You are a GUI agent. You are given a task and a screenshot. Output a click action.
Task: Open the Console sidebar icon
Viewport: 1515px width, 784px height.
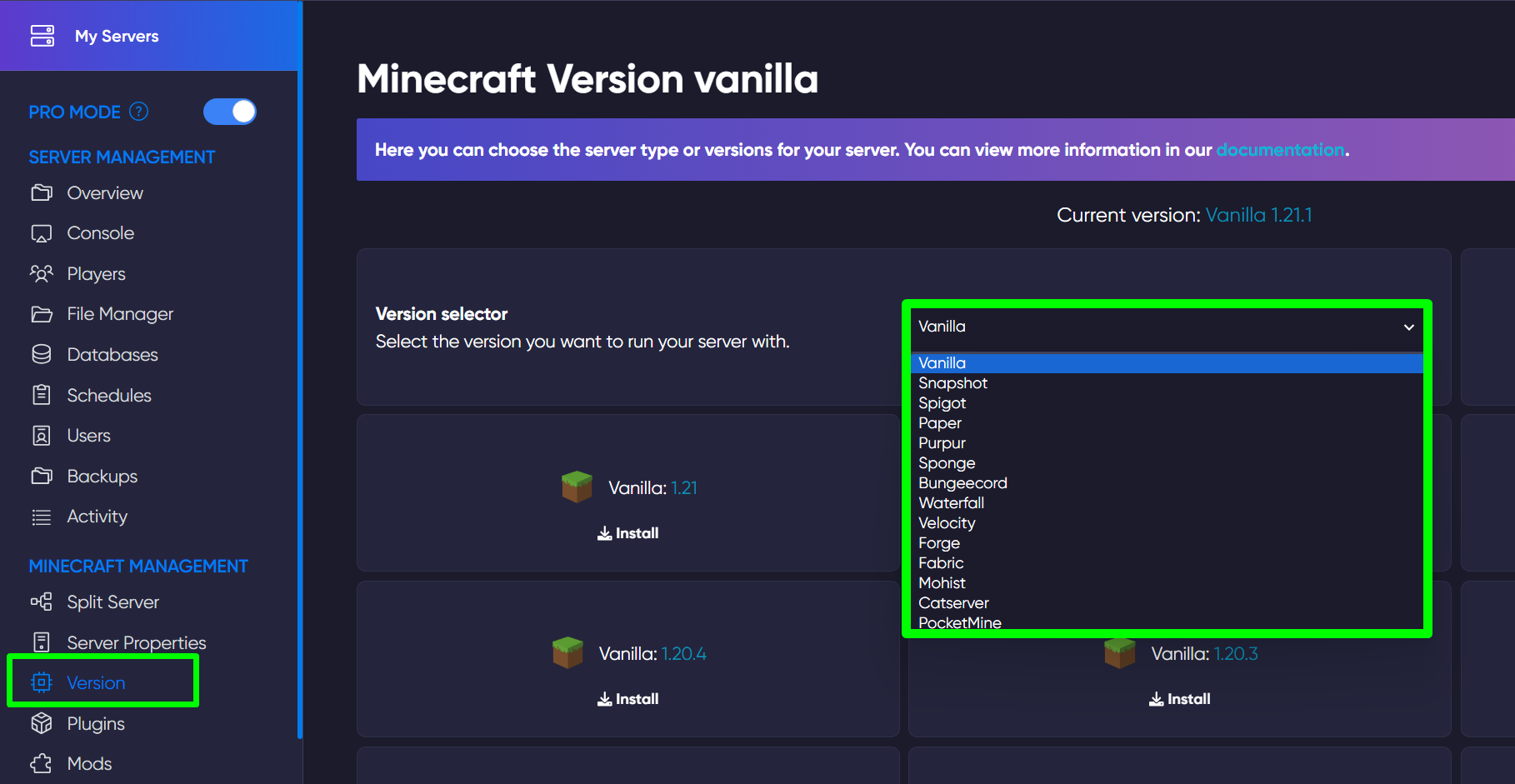tap(42, 233)
